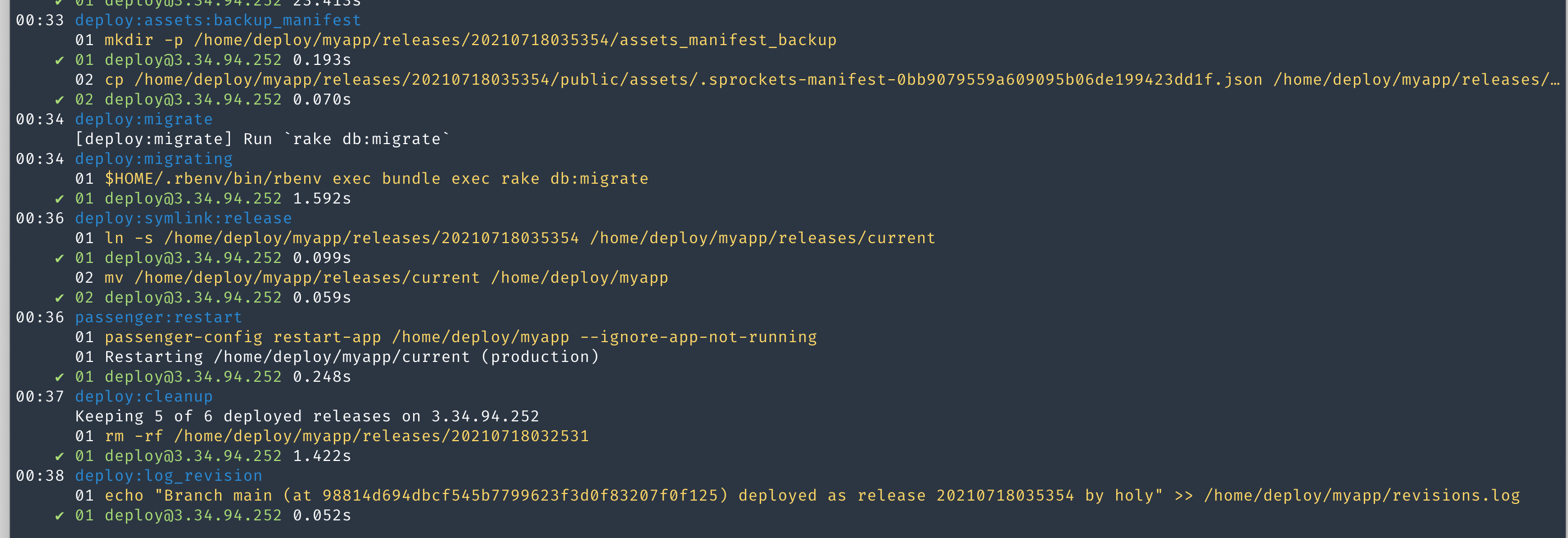
Task: Click the 'Keeping 5 of 6 deployed releases' message
Action: coord(307,417)
